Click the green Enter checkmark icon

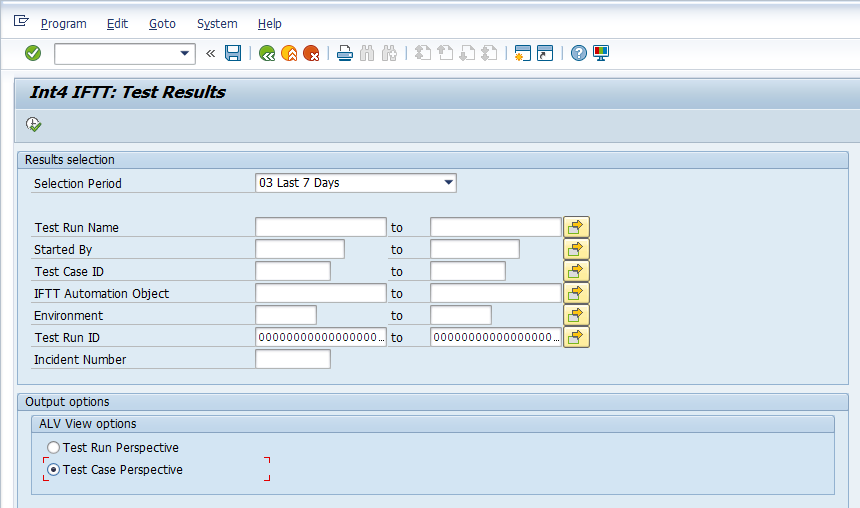tap(33, 53)
